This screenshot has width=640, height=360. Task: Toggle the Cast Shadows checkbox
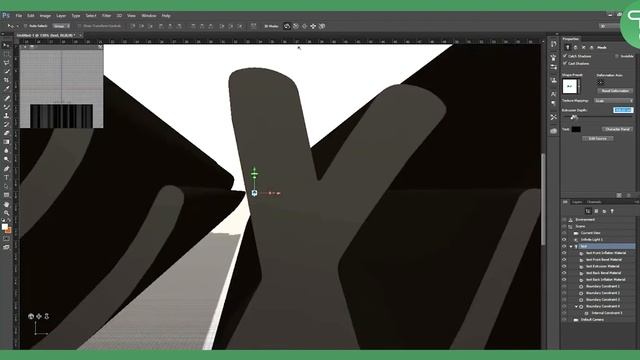(565, 63)
